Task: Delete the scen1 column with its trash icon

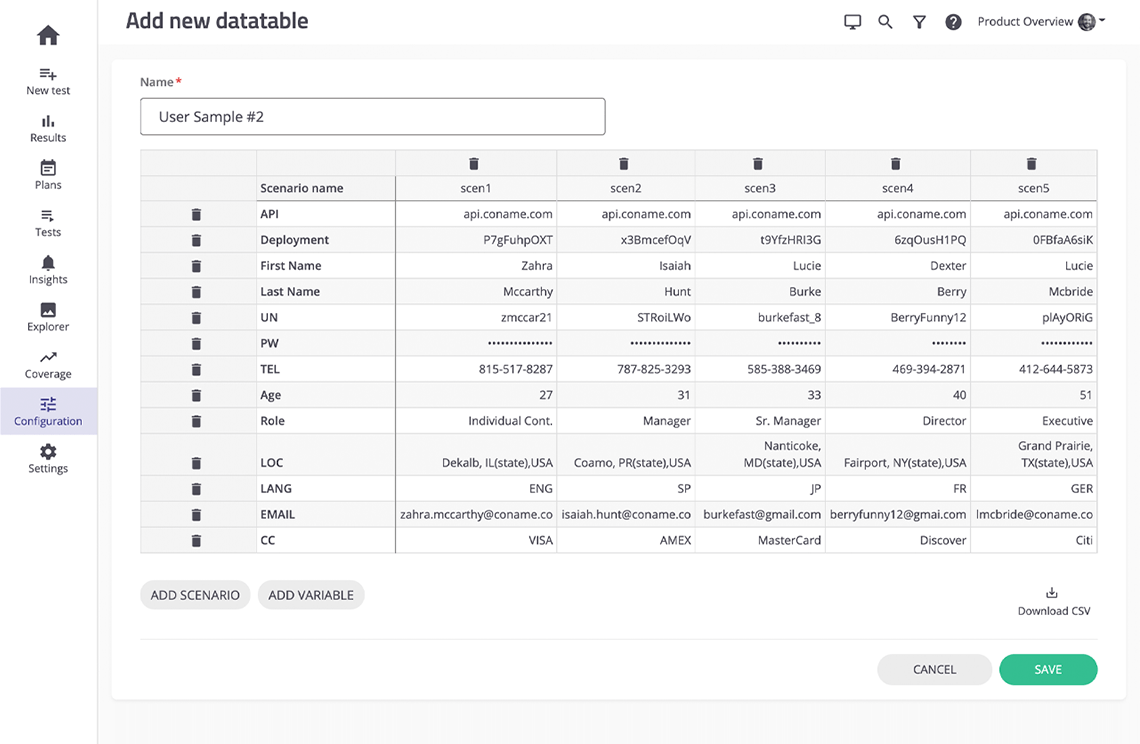Action: click(473, 163)
